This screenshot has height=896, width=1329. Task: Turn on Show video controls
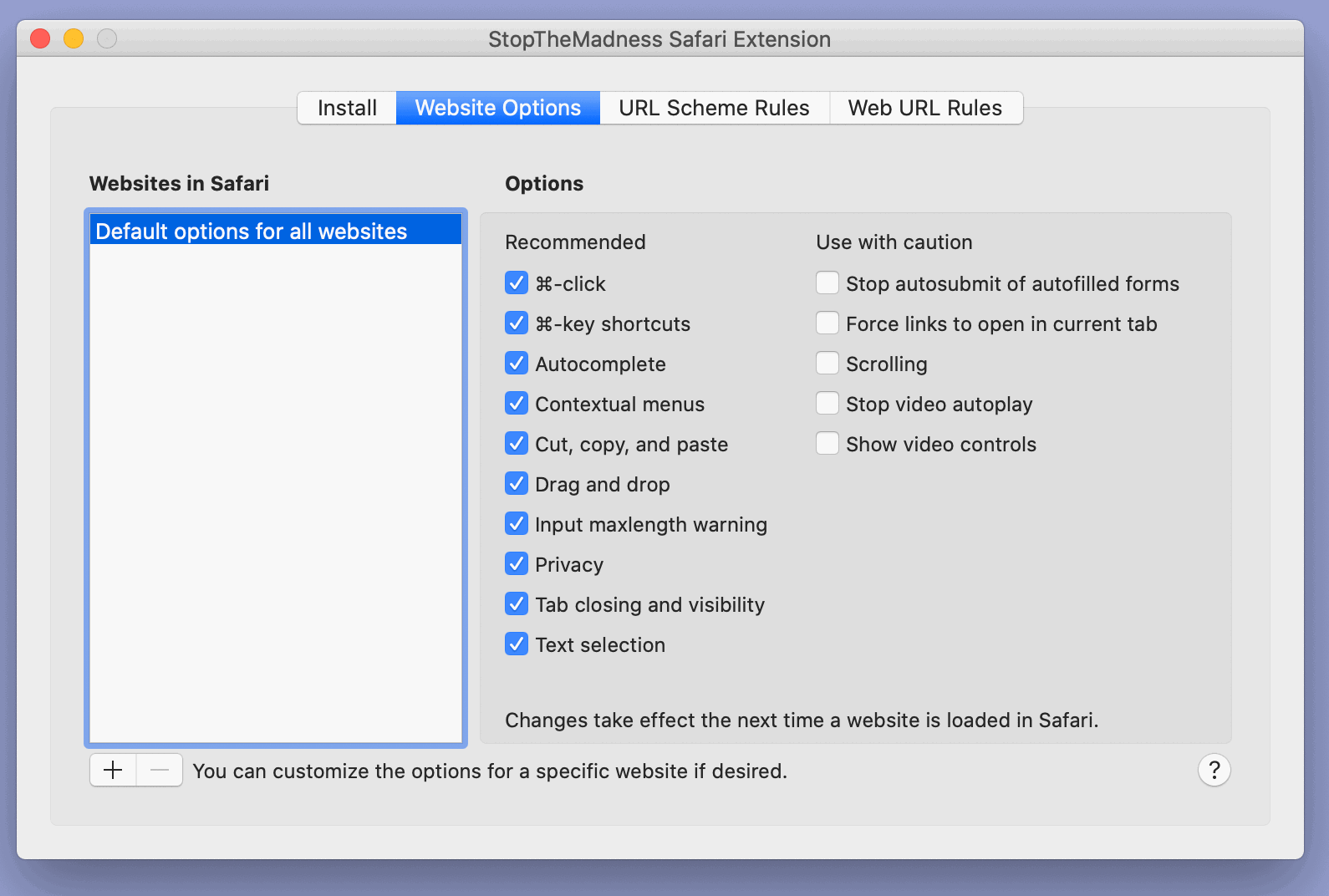827,444
